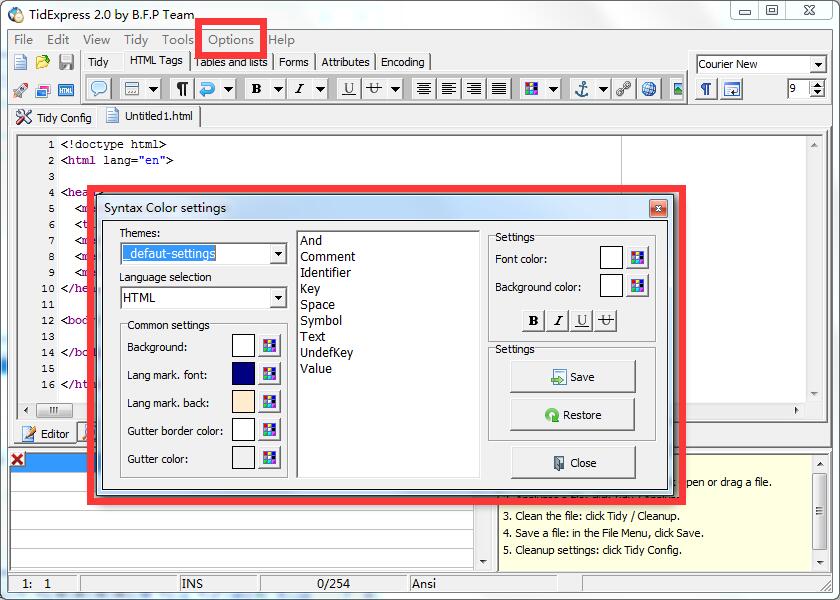Image resolution: width=840 pixels, height=600 pixels.
Task: Open the Language selection dropdown
Action: (x=278, y=297)
